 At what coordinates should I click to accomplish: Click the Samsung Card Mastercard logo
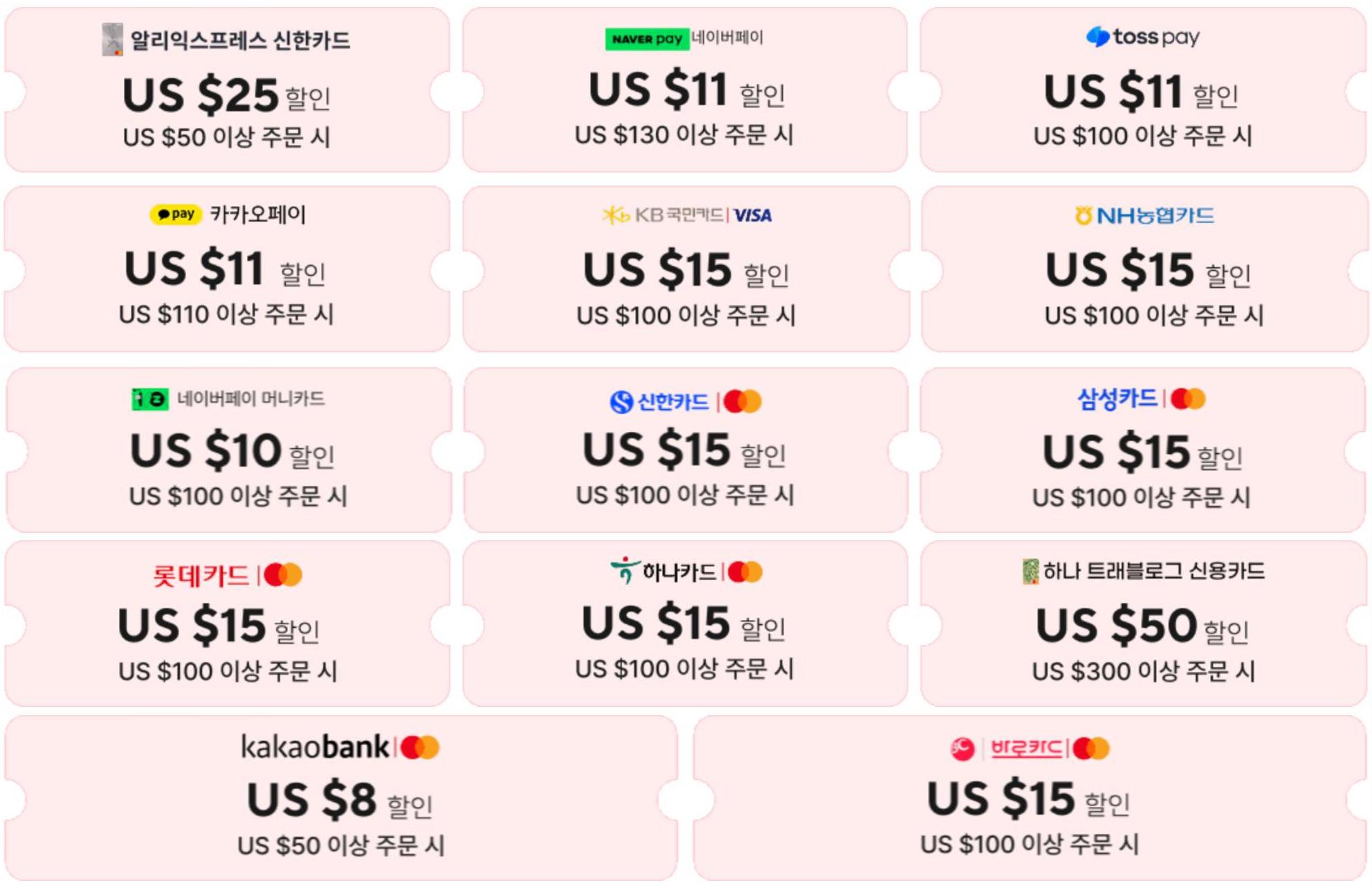click(x=1188, y=399)
